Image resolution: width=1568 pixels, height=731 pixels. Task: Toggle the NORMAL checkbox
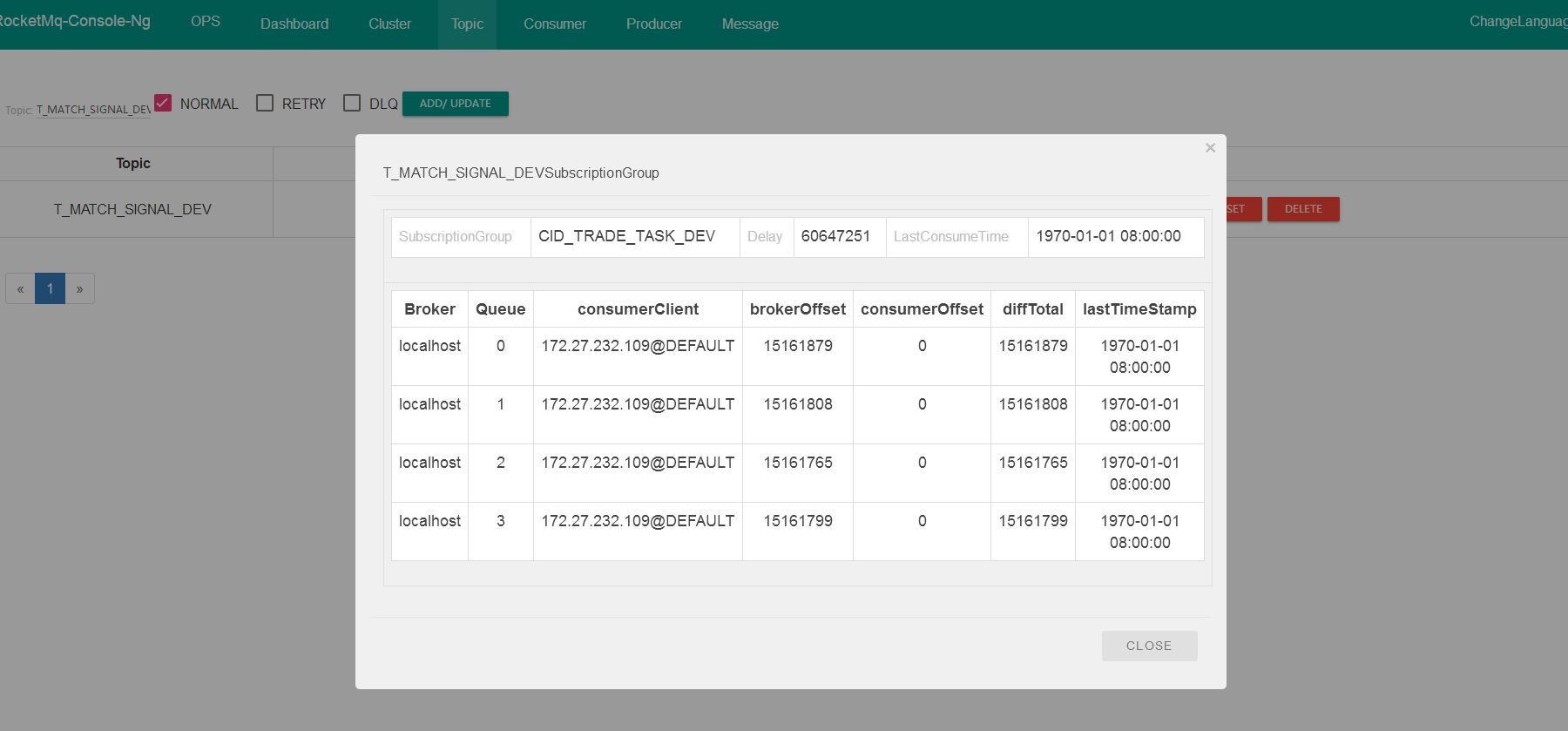pyautogui.click(x=163, y=103)
